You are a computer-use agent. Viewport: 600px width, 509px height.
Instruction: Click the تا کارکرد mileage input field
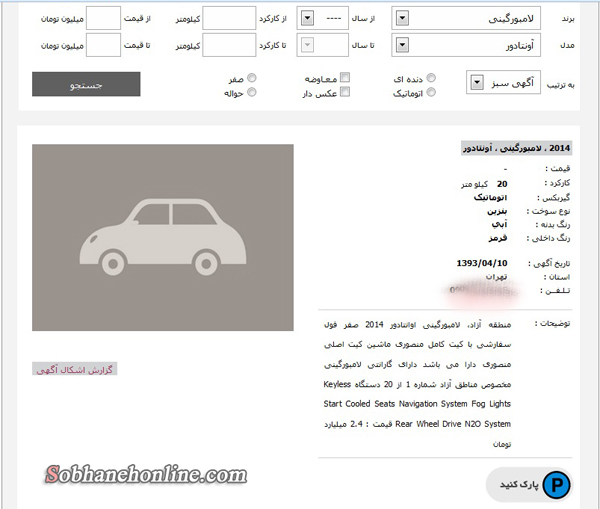228,45
